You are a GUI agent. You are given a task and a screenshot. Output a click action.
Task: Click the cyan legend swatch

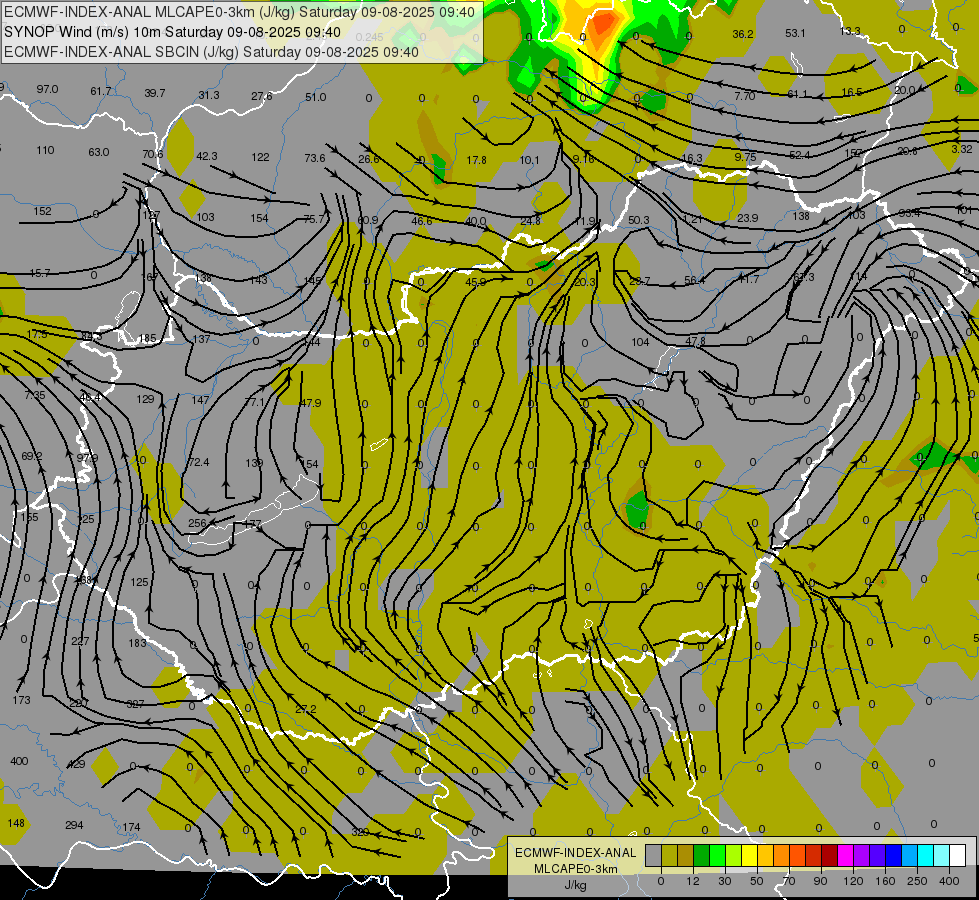[x=927, y=855]
